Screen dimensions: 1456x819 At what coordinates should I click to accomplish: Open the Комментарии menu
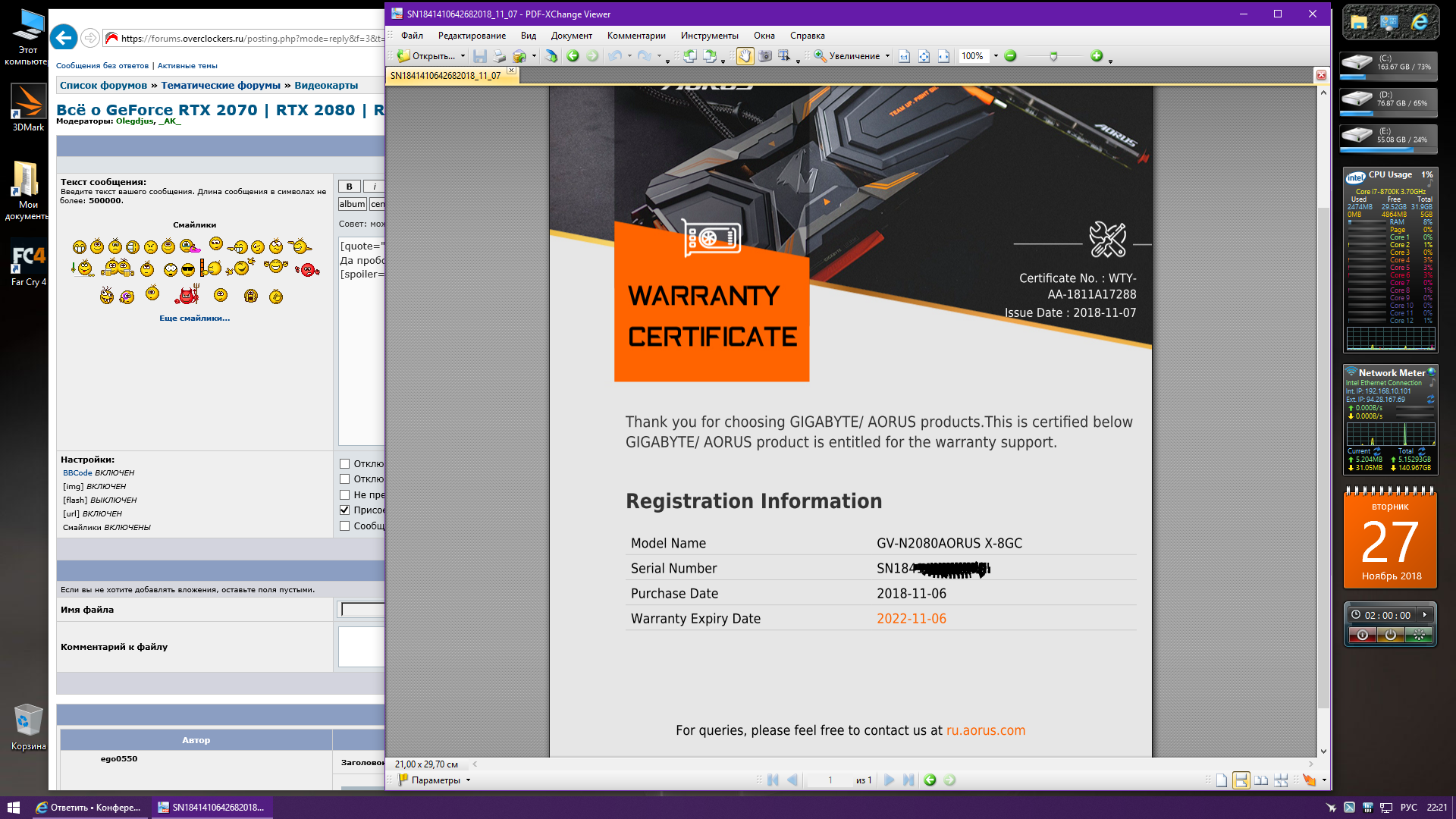[x=635, y=36]
